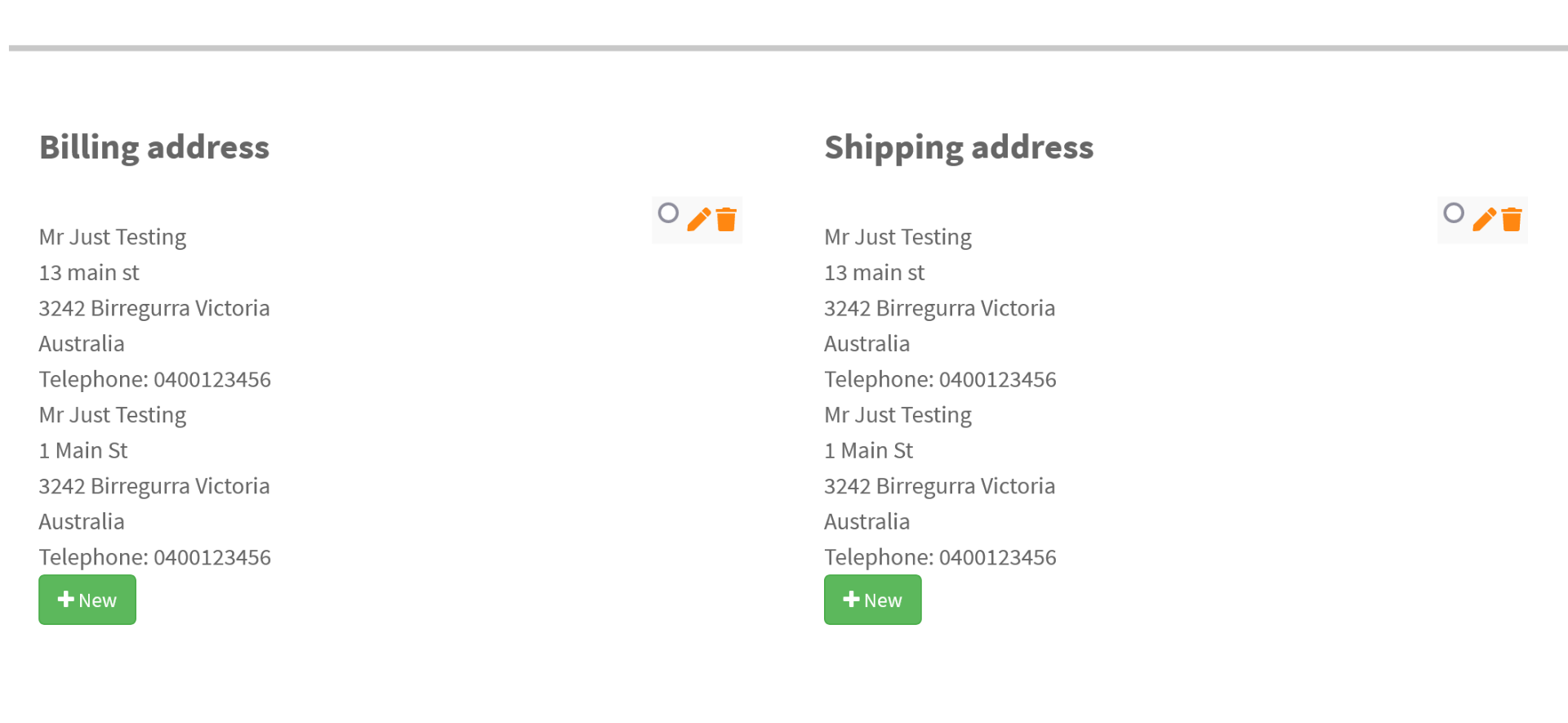
Task: Click the last telephone line under Shipping address
Action: tap(940, 557)
